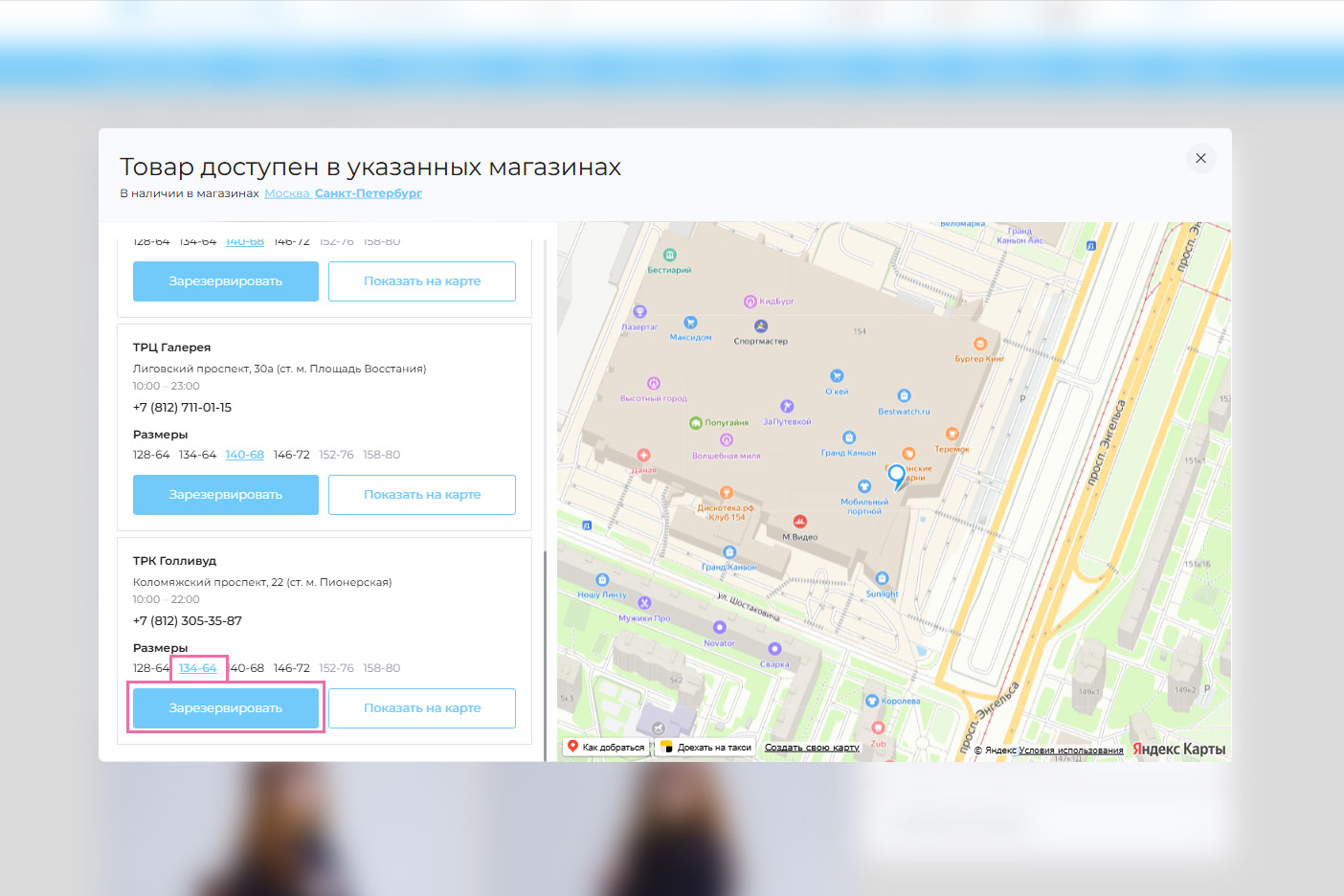Image resolution: width=1344 pixels, height=896 pixels.
Task: Click the Коломяжский проспект, 22 address
Action: coord(262,582)
